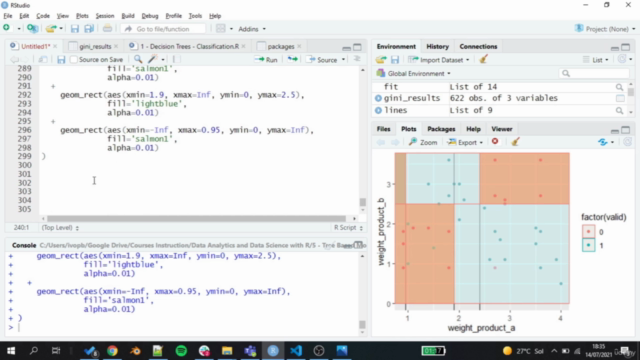Click Go to file/function field
The height and width of the screenshot is (360, 640).
click(163, 29)
